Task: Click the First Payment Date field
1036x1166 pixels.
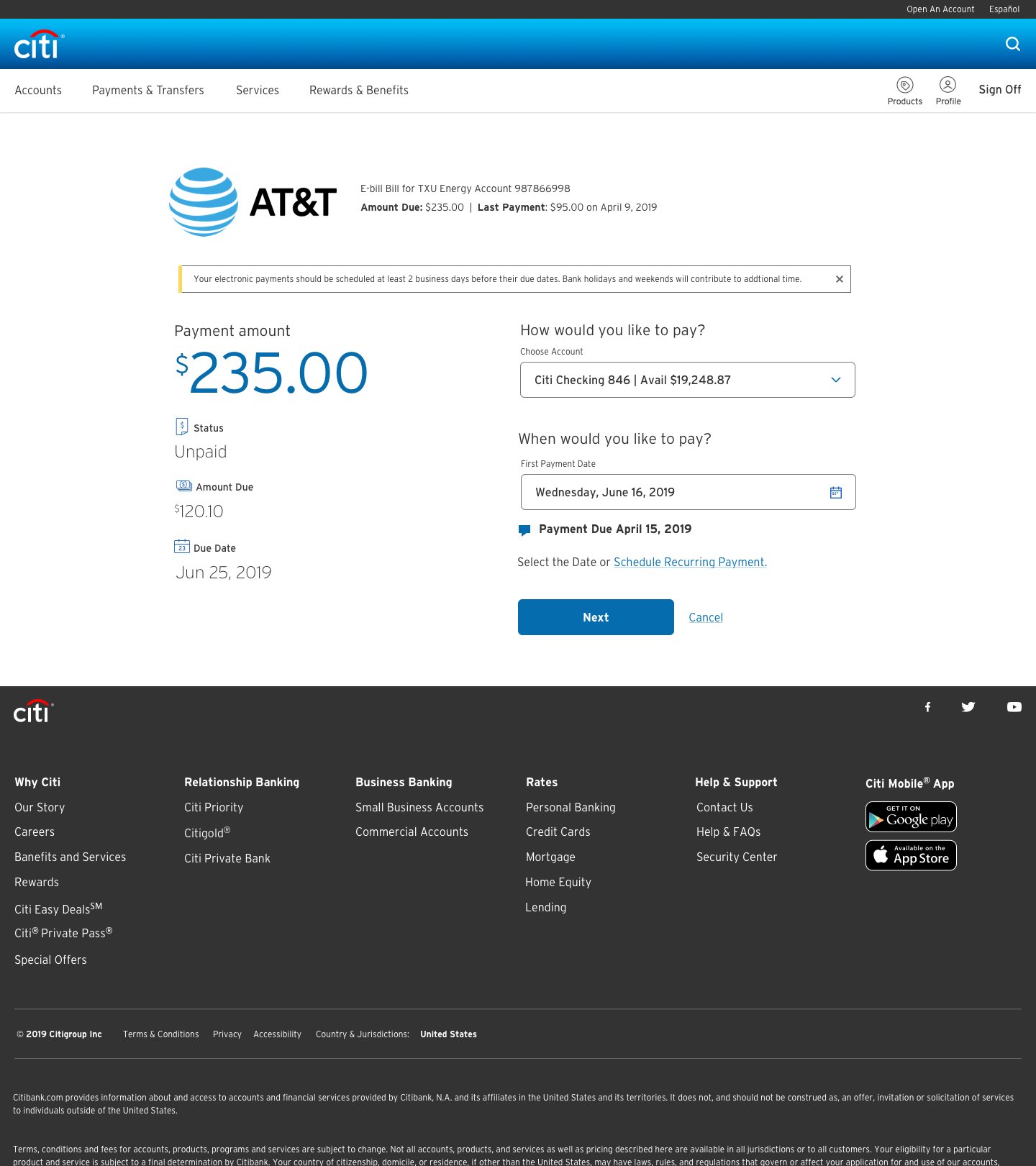Action: [x=689, y=492]
